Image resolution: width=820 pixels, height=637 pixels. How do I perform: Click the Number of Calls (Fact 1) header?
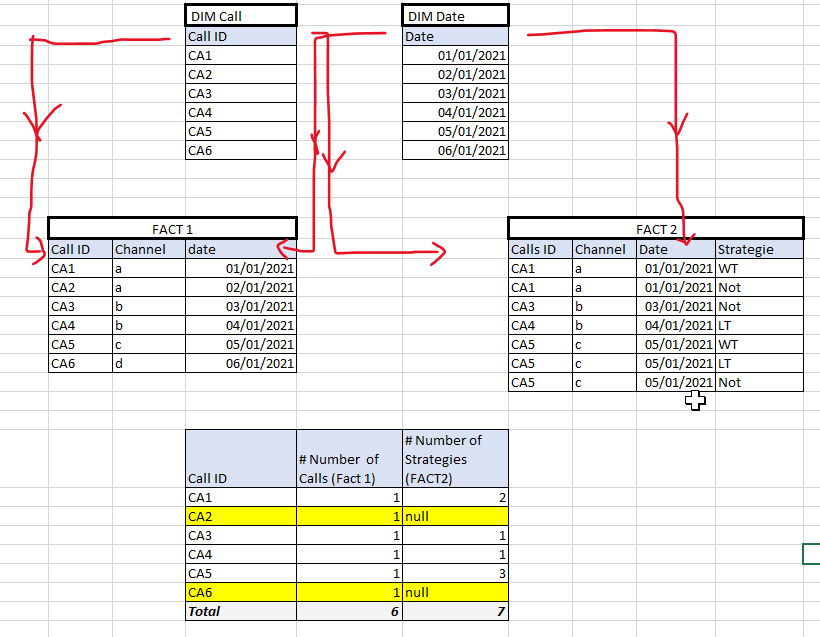click(x=349, y=459)
